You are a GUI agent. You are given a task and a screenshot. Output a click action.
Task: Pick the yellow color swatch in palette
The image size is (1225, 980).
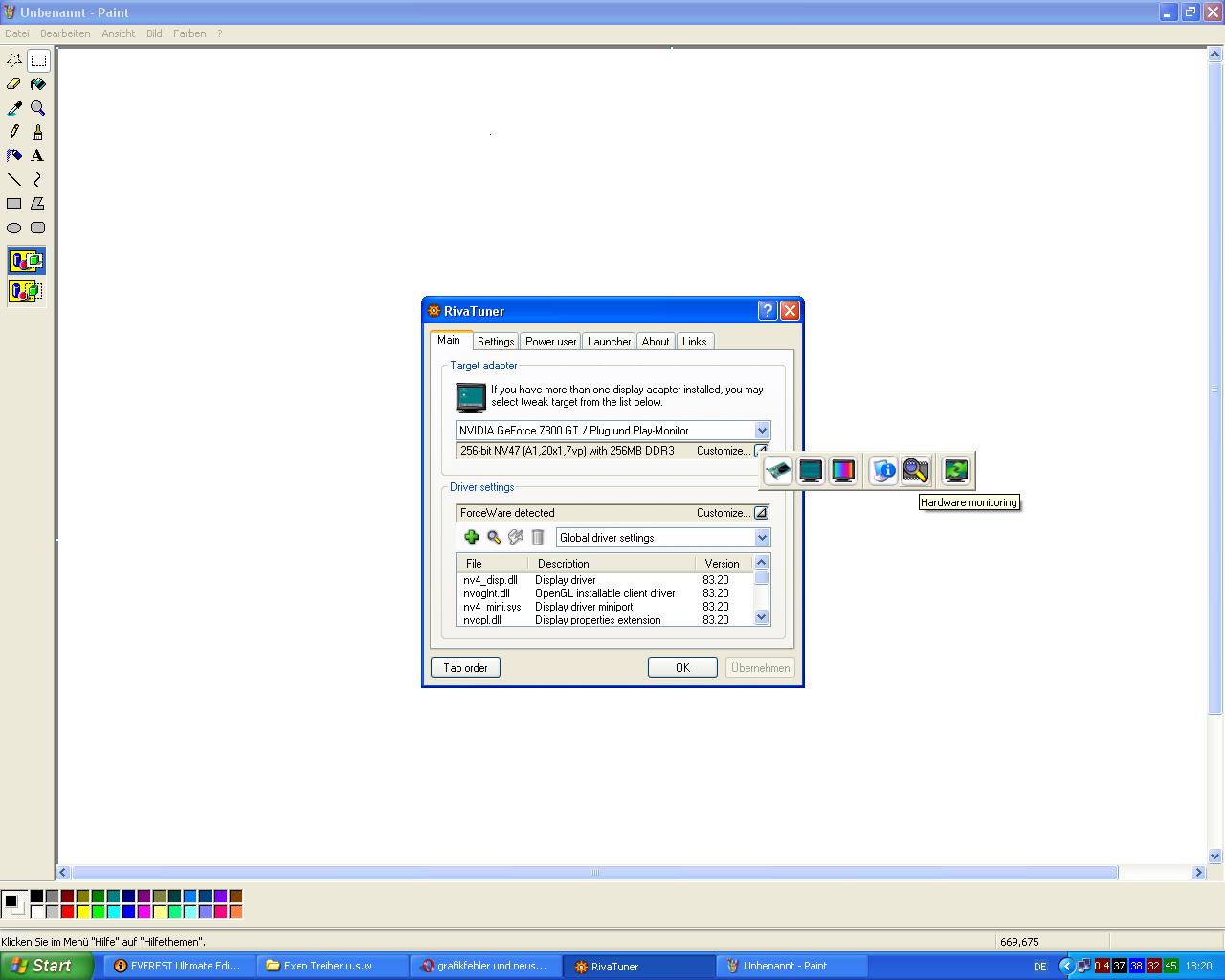82,912
